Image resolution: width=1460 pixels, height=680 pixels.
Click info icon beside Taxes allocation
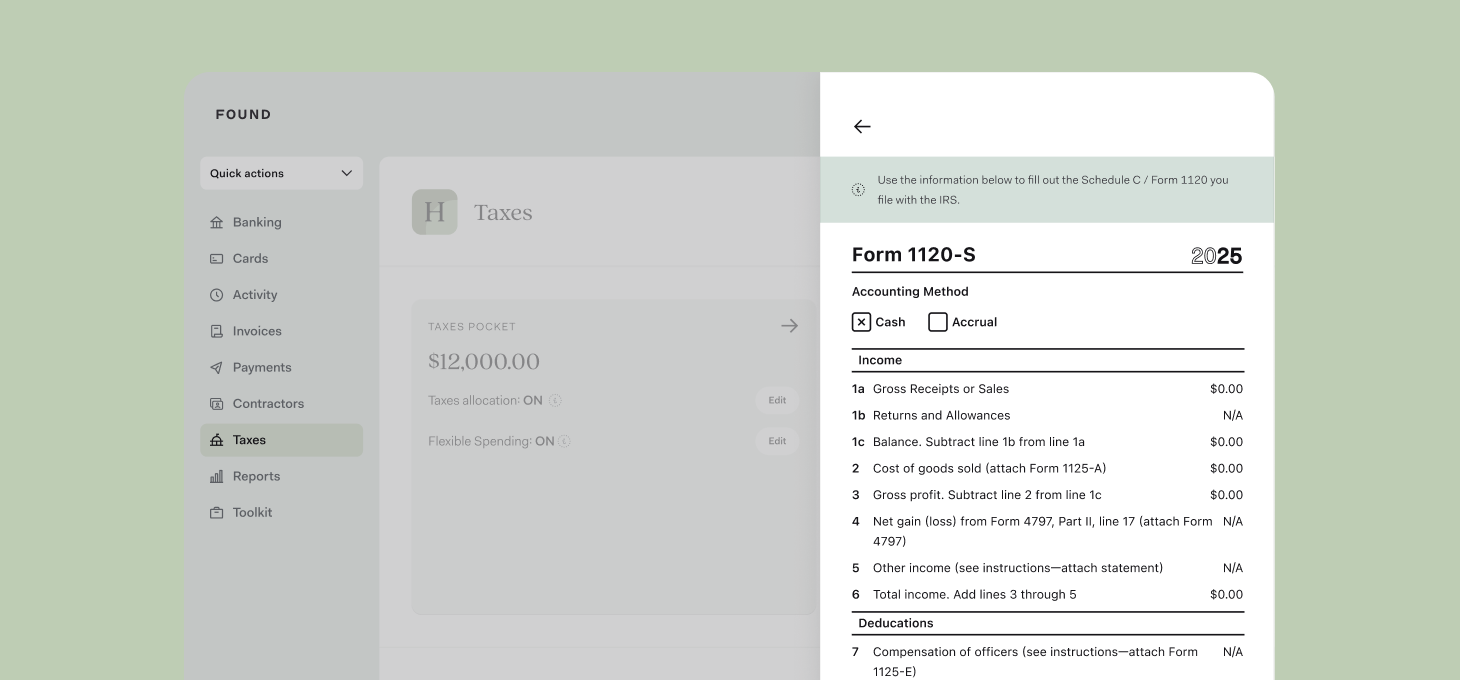[x=555, y=400]
